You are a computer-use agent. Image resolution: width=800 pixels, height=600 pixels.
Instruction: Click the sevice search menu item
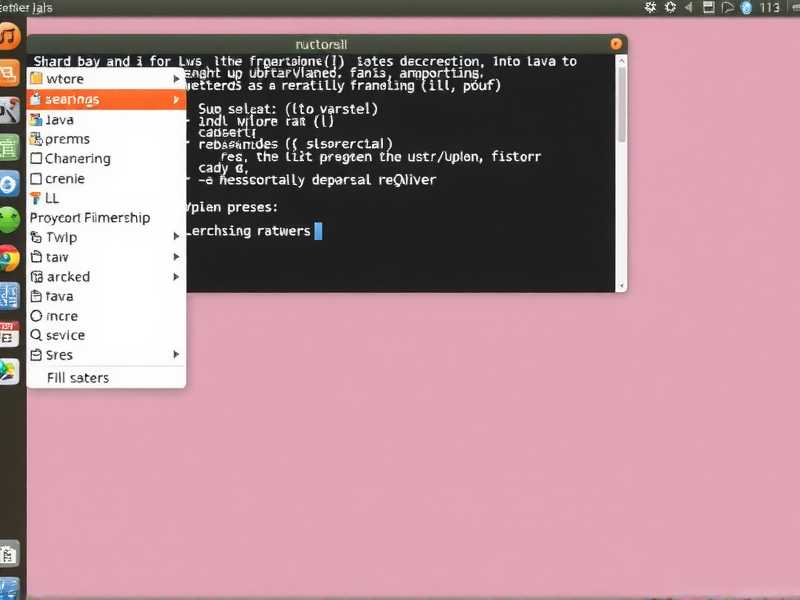point(65,336)
